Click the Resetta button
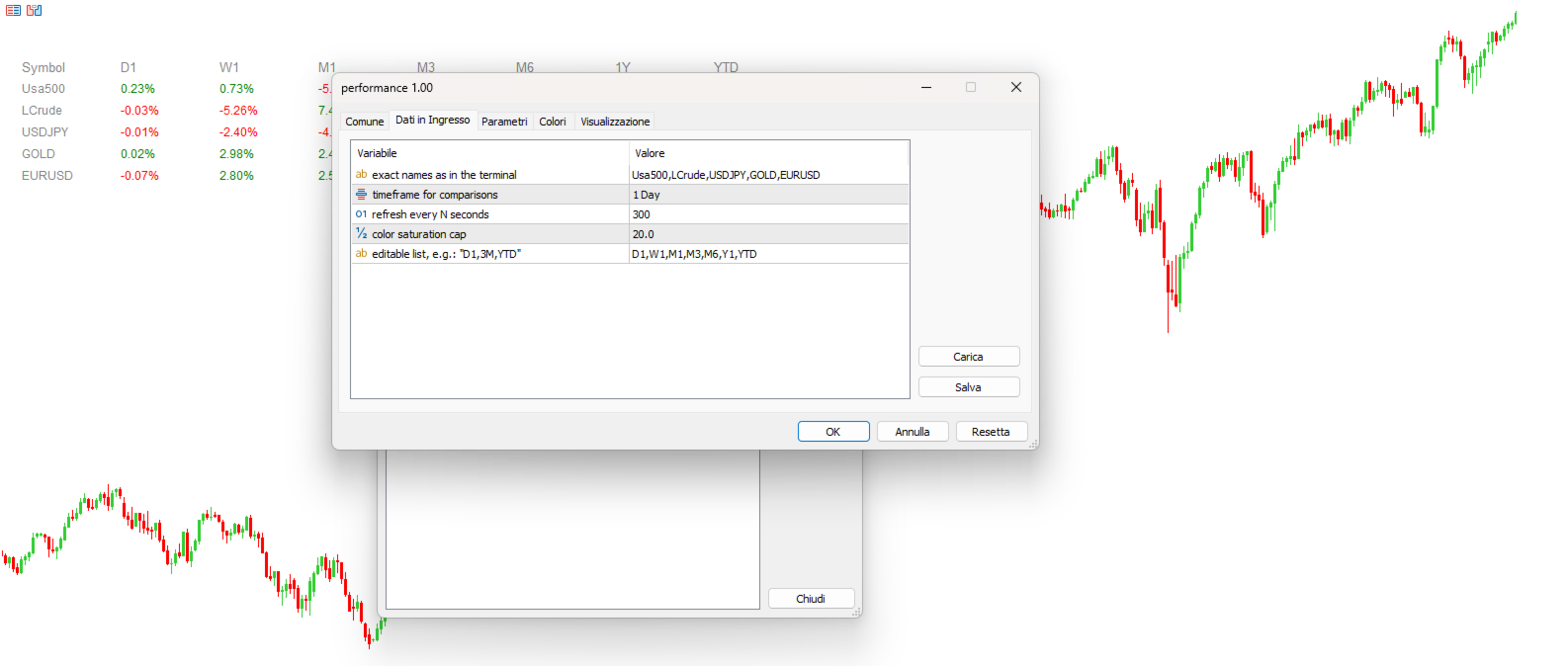 click(992, 432)
